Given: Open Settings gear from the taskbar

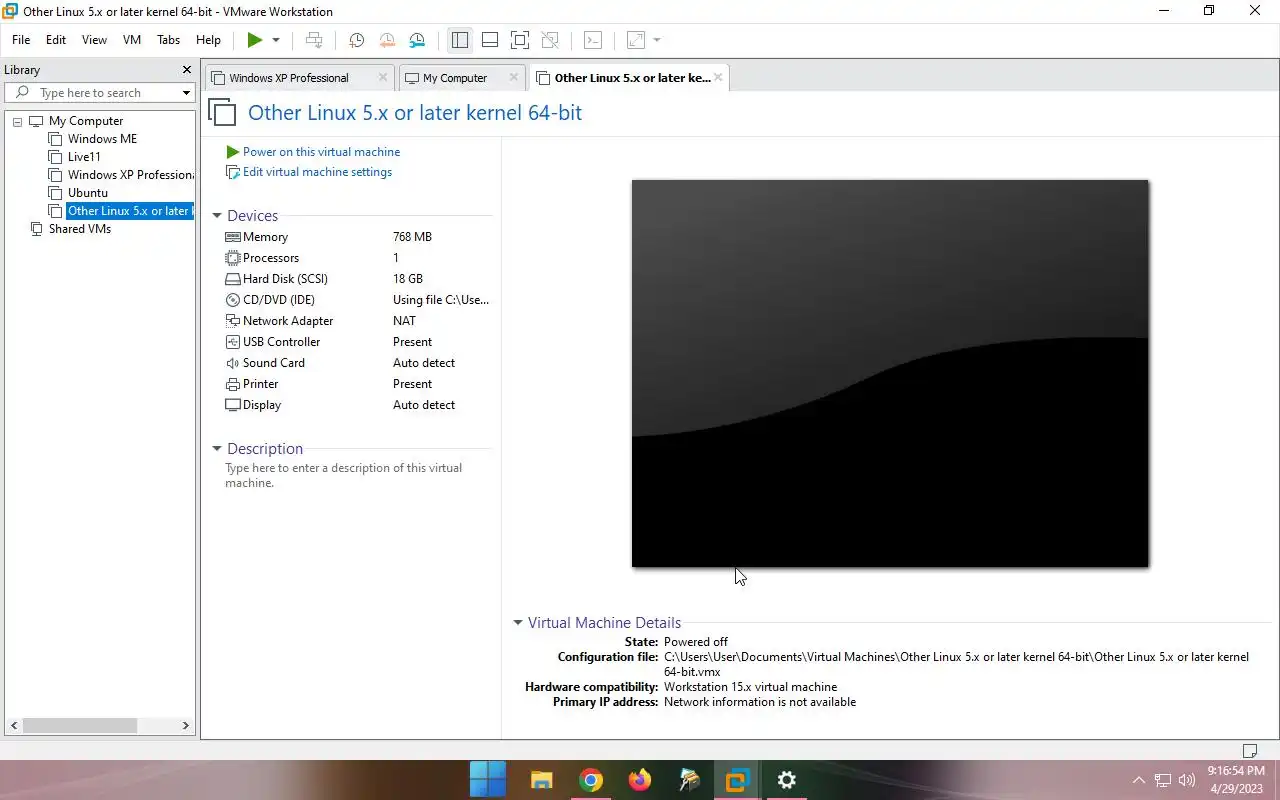Looking at the screenshot, I should click(x=787, y=780).
